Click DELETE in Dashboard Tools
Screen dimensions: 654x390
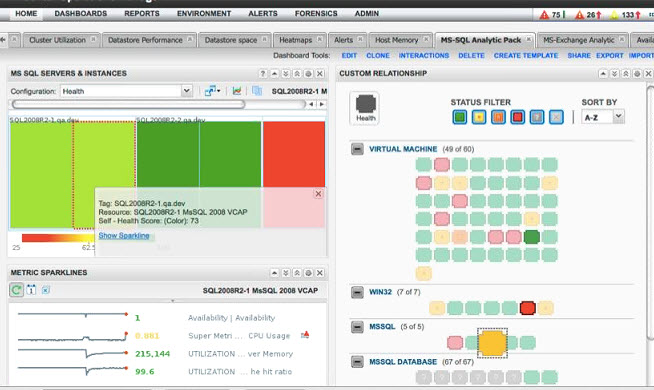[x=471, y=55]
